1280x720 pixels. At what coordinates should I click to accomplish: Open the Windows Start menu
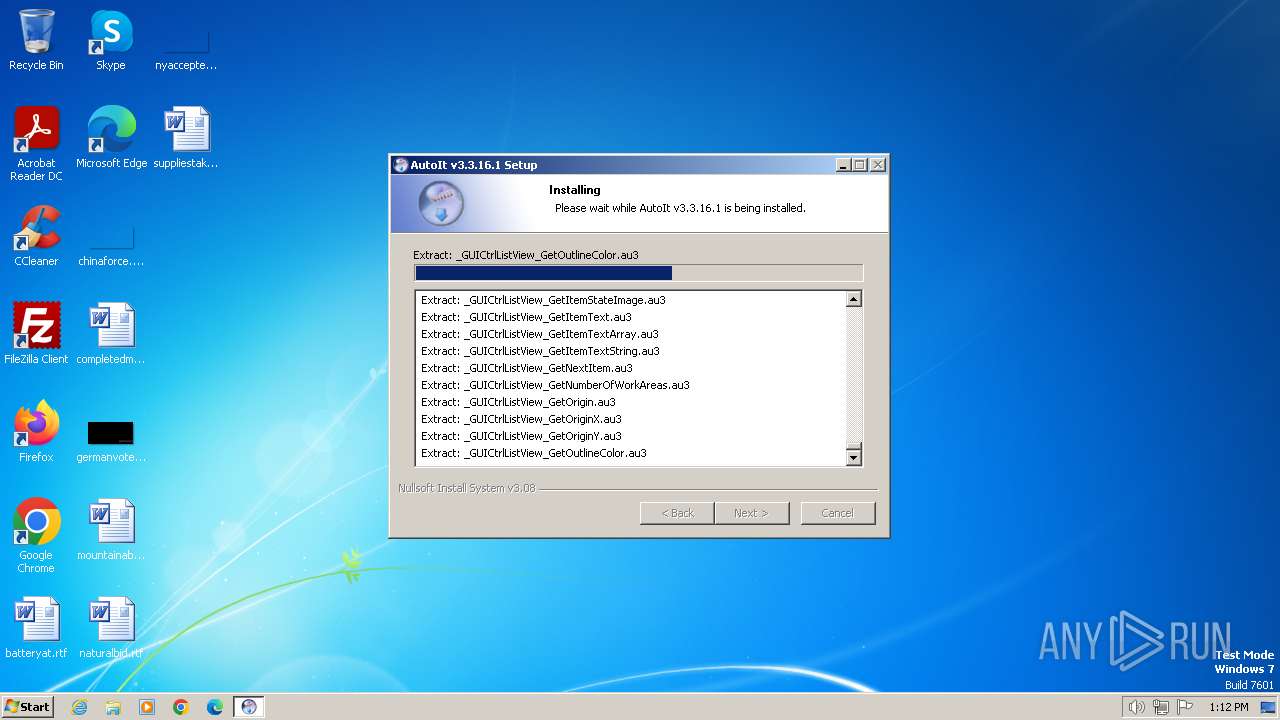point(27,706)
